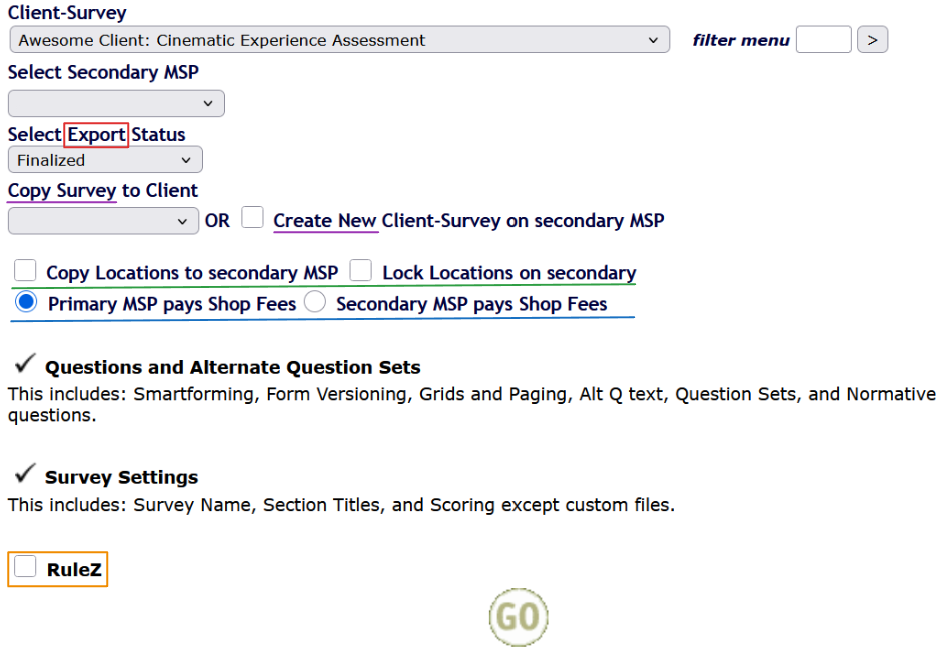This screenshot has width=939, height=661.
Task: Check Create New Client-Survey on secondary MSP
Action: (252, 217)
